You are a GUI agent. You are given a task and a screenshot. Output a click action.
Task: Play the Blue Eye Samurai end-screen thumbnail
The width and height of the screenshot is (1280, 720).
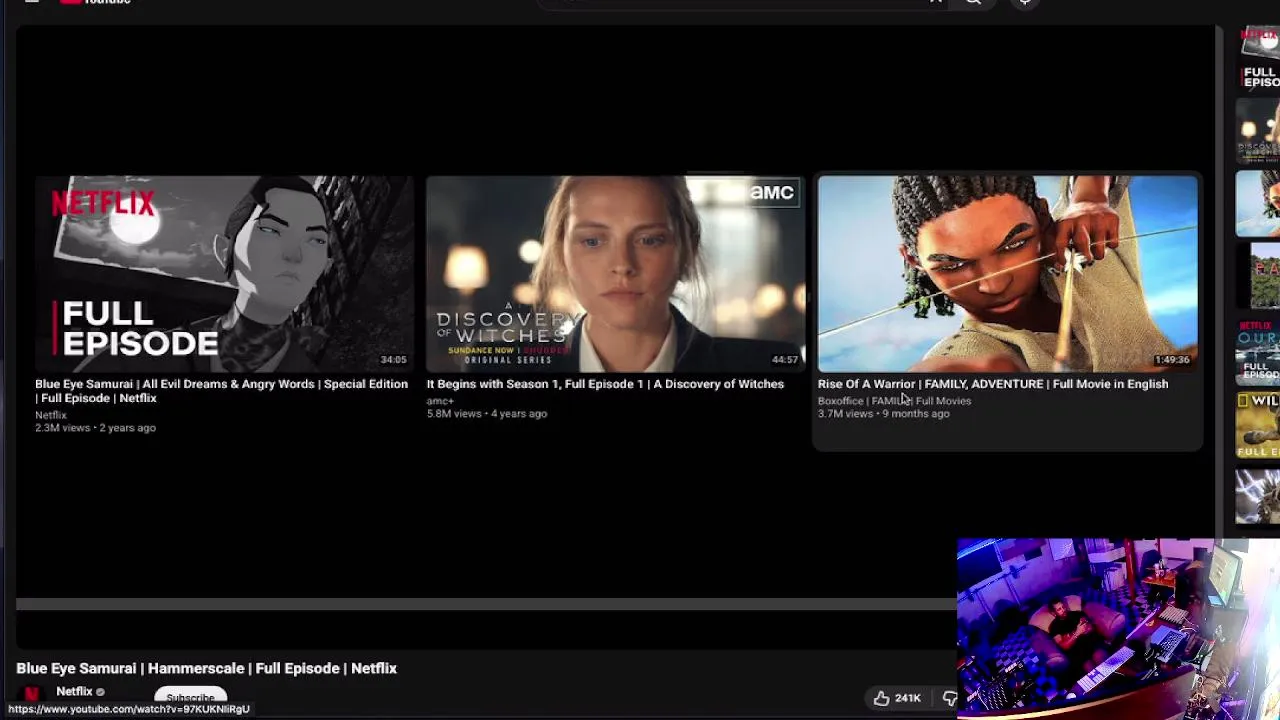point(224,274)
